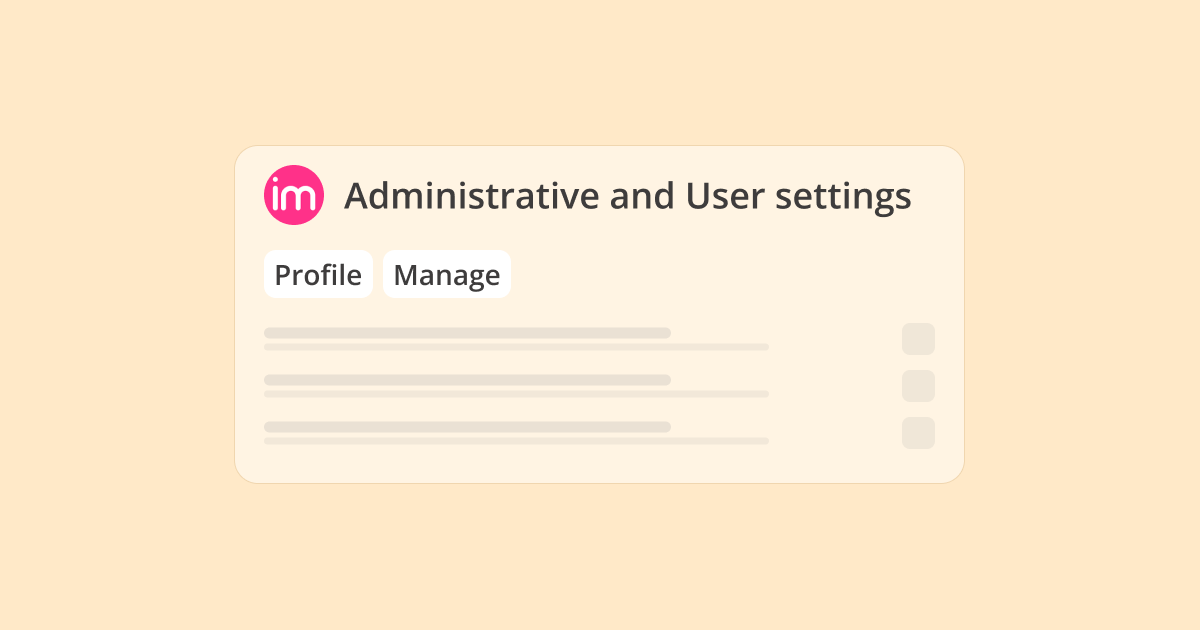Select the third setting's thick title bar
This screenshot has height=630, width=1200.
(467, 427)
